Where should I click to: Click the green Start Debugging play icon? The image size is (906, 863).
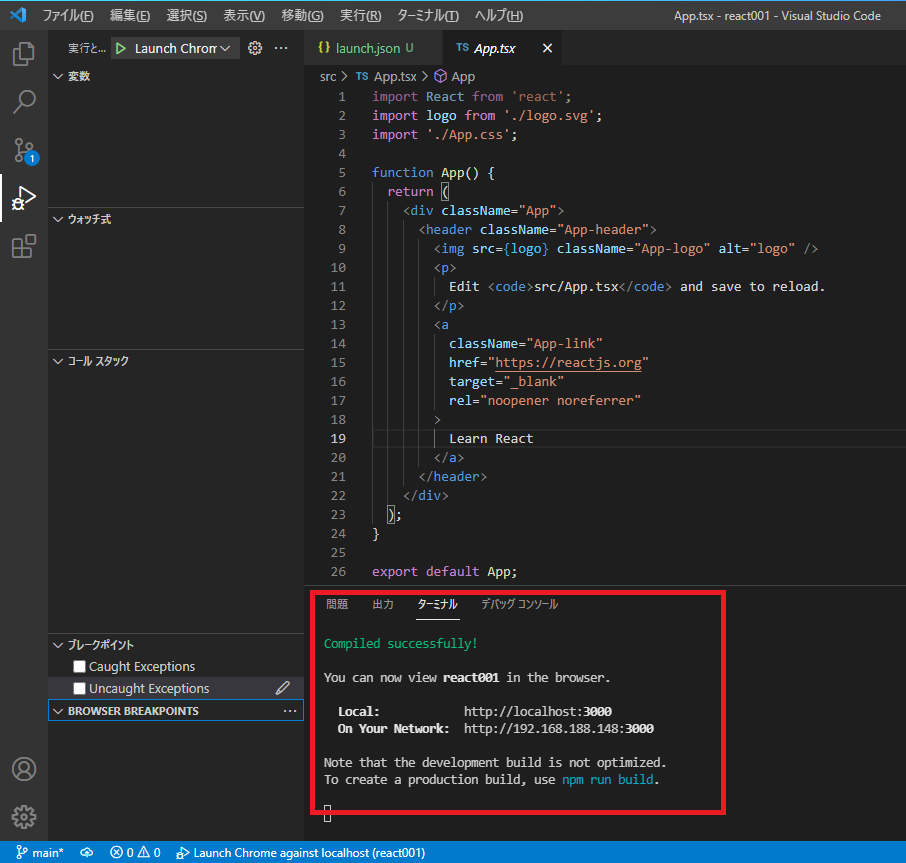click(120, 48)
